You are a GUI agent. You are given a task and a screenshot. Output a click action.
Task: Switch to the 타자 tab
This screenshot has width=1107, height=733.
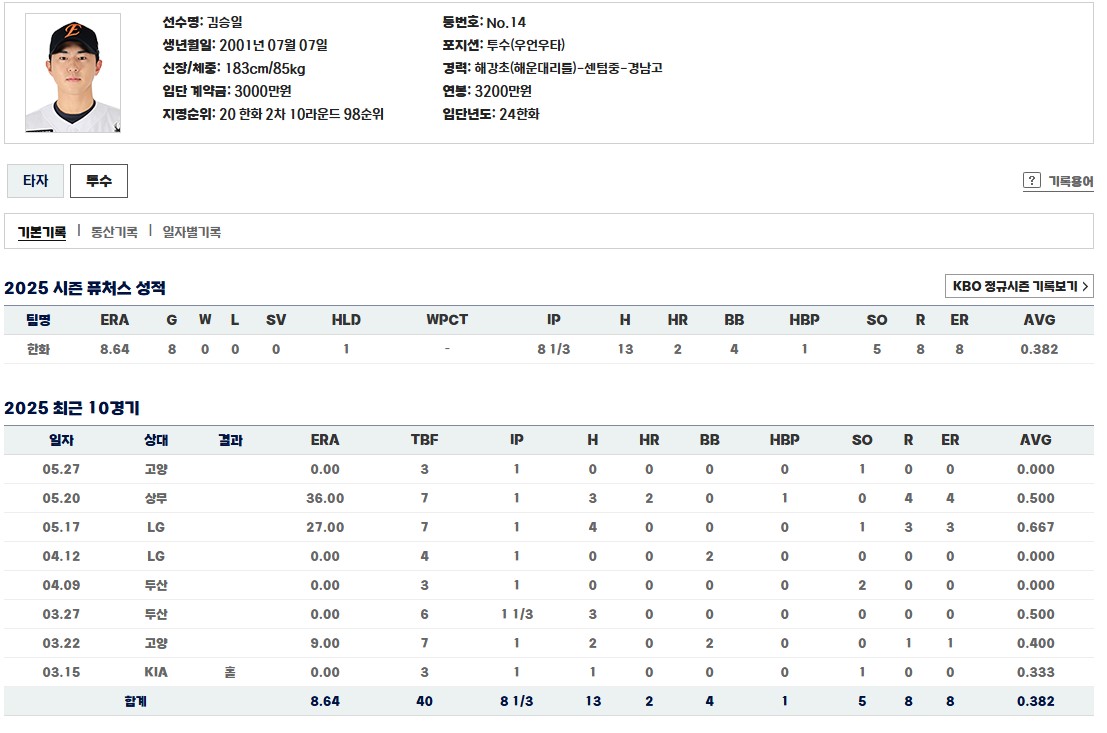tap(35, 181)
